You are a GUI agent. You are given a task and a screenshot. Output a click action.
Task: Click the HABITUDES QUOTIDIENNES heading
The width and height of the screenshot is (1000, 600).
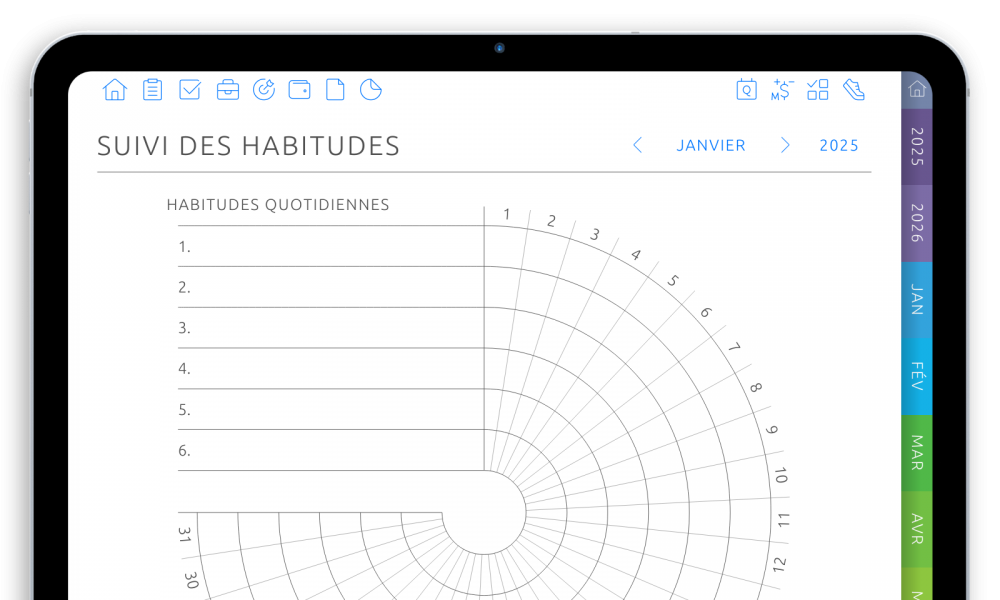coord(277,205)
